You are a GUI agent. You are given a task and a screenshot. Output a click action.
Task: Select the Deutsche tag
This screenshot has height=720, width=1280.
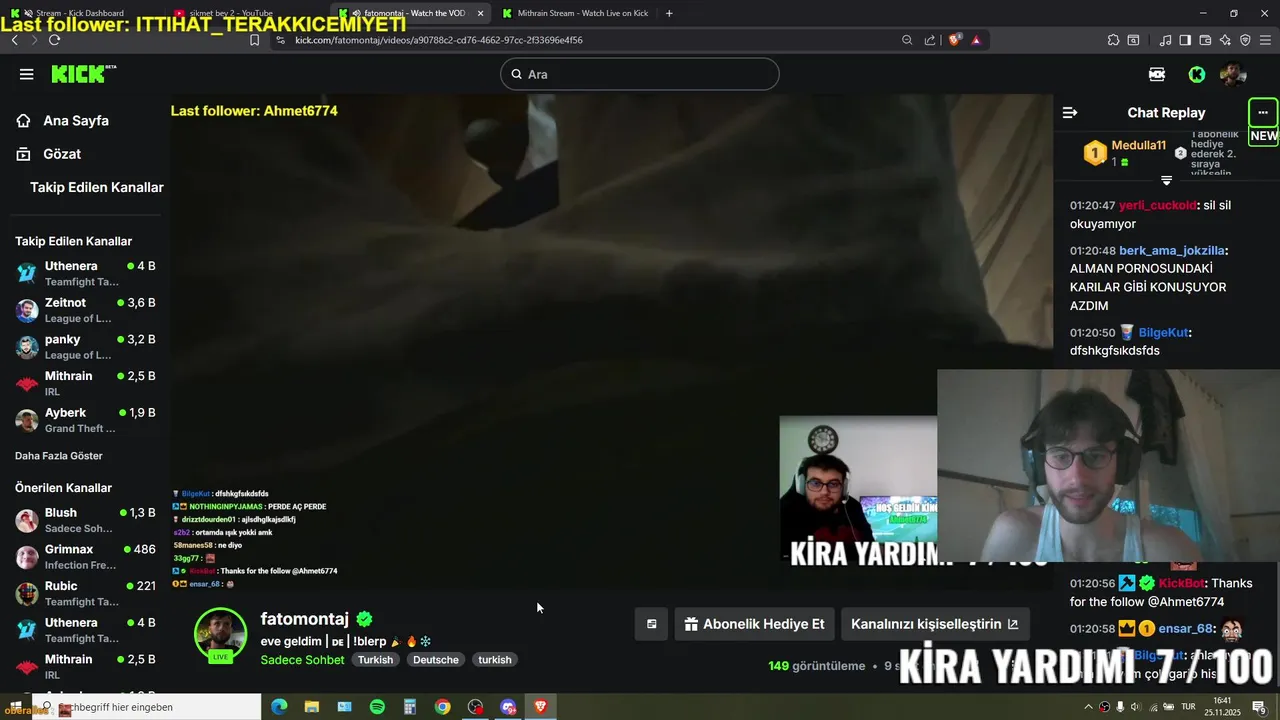click(436, 660)
